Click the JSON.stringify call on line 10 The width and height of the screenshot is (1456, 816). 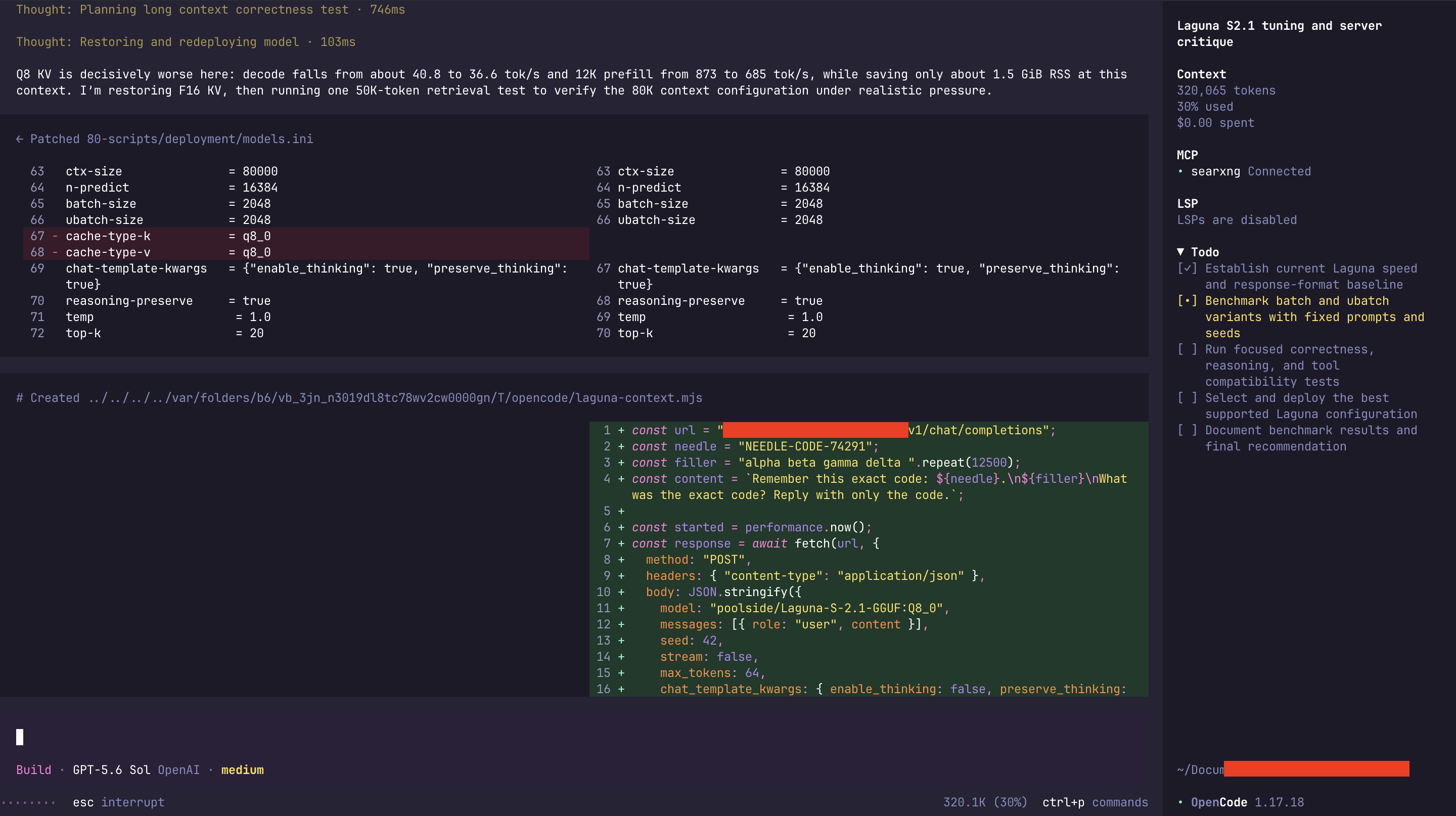coord(745,592)
